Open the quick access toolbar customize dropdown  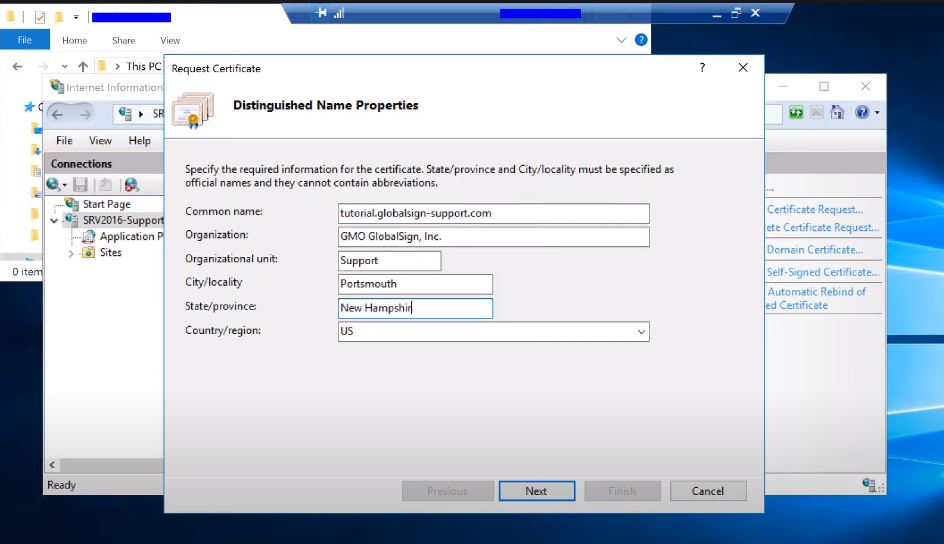point(76,17)
